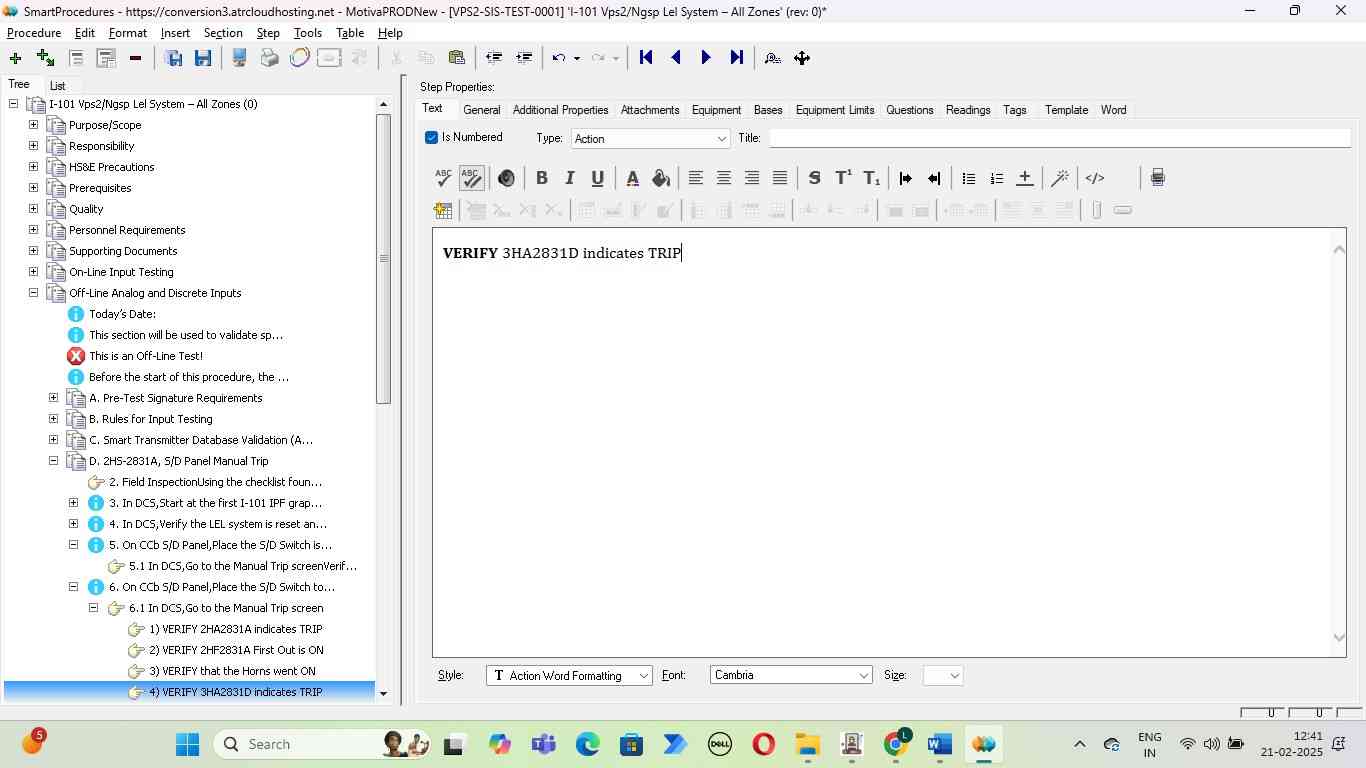
Task: Click the first outdent step icon in main toolbar
Action: tap(493, 58)
